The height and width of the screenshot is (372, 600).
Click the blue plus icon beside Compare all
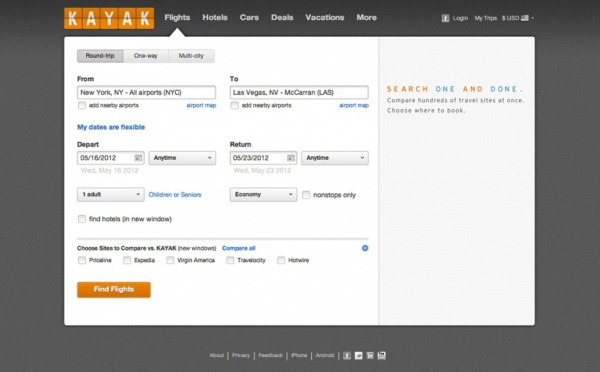365,248
